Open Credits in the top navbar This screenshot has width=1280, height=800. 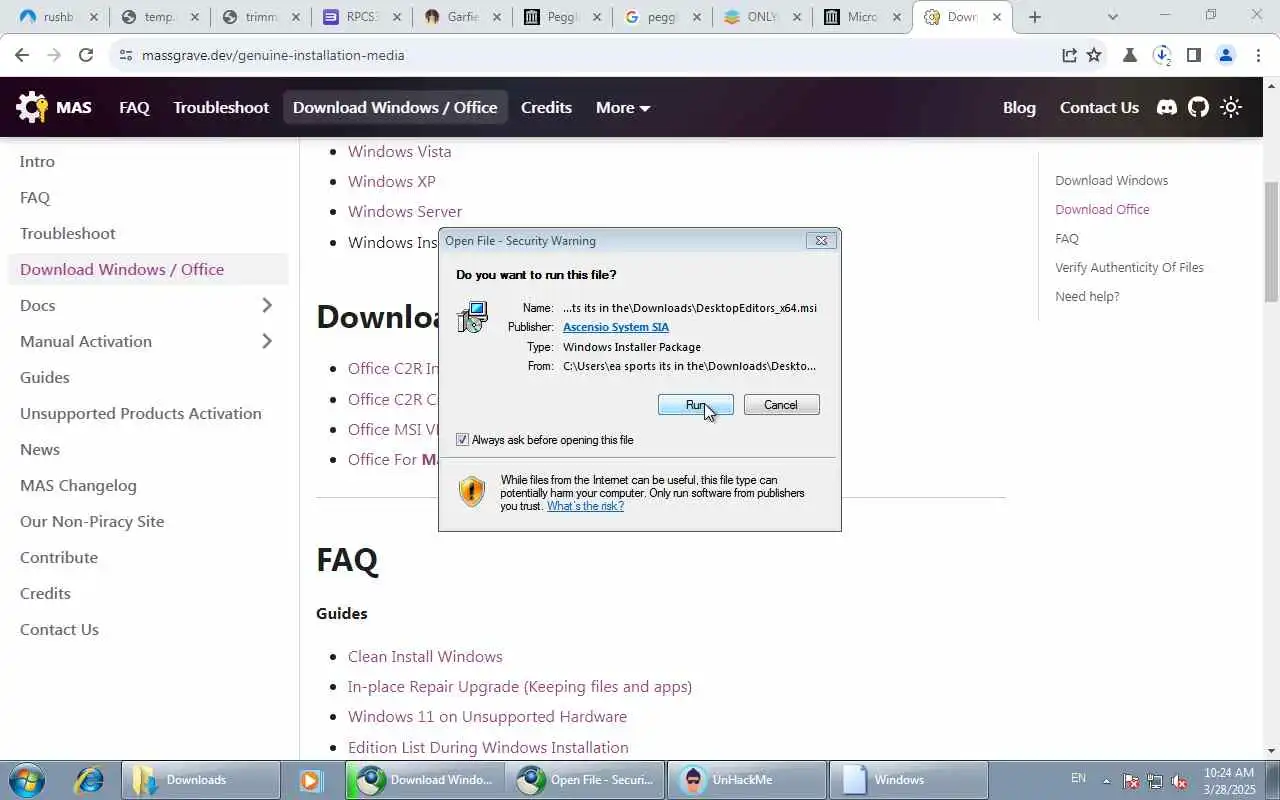tap(546, 107)
